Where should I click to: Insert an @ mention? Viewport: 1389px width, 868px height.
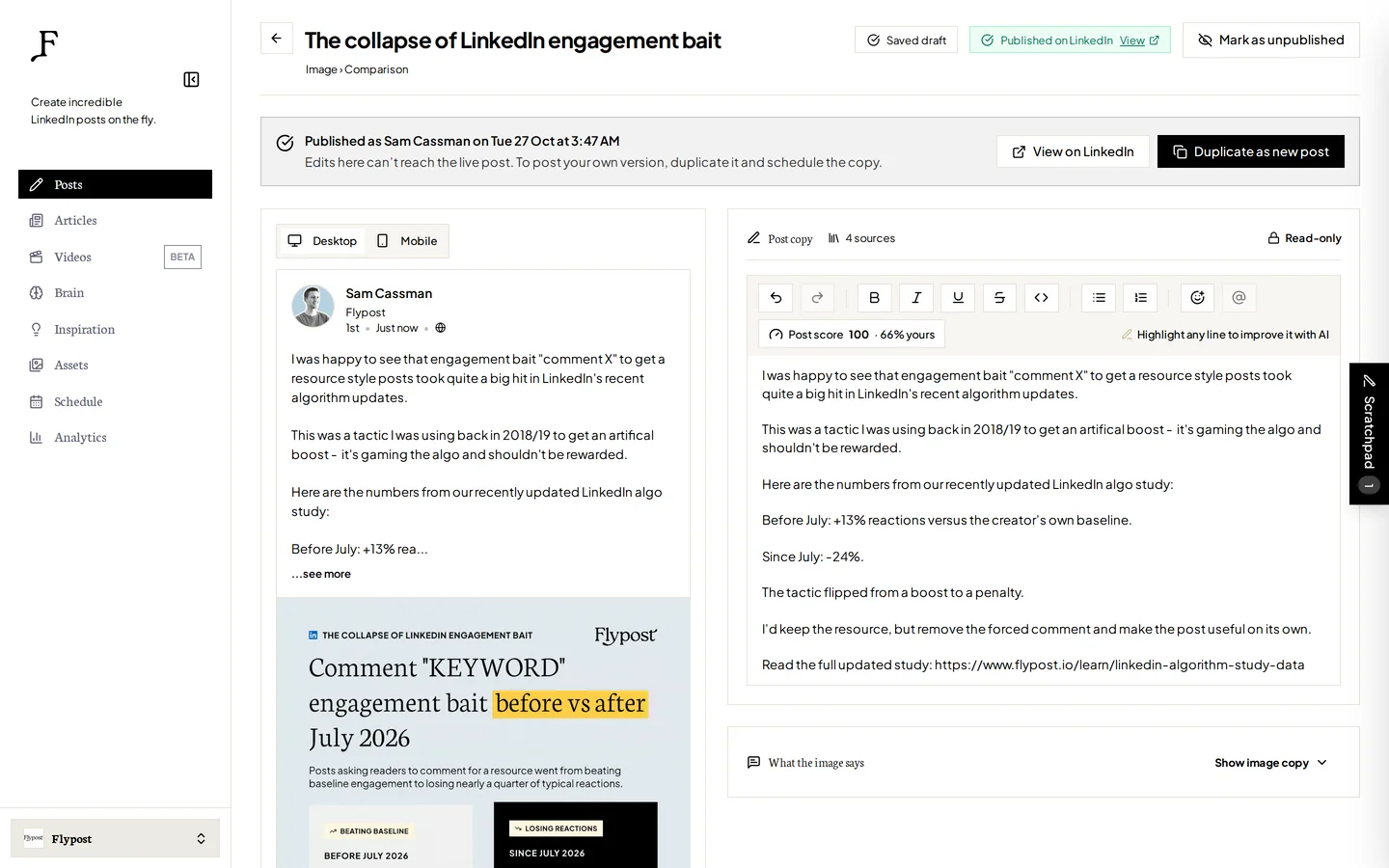[1239, 297]
